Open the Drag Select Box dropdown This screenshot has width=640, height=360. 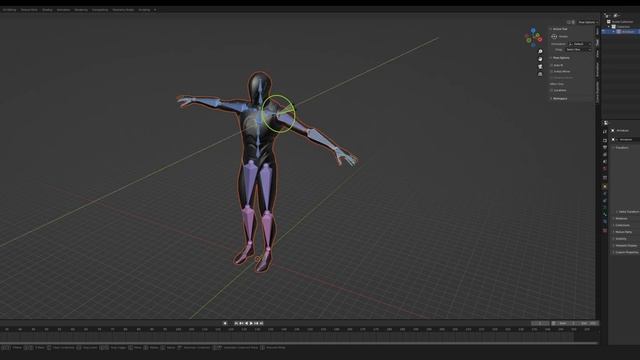click(x=578, y=49)
